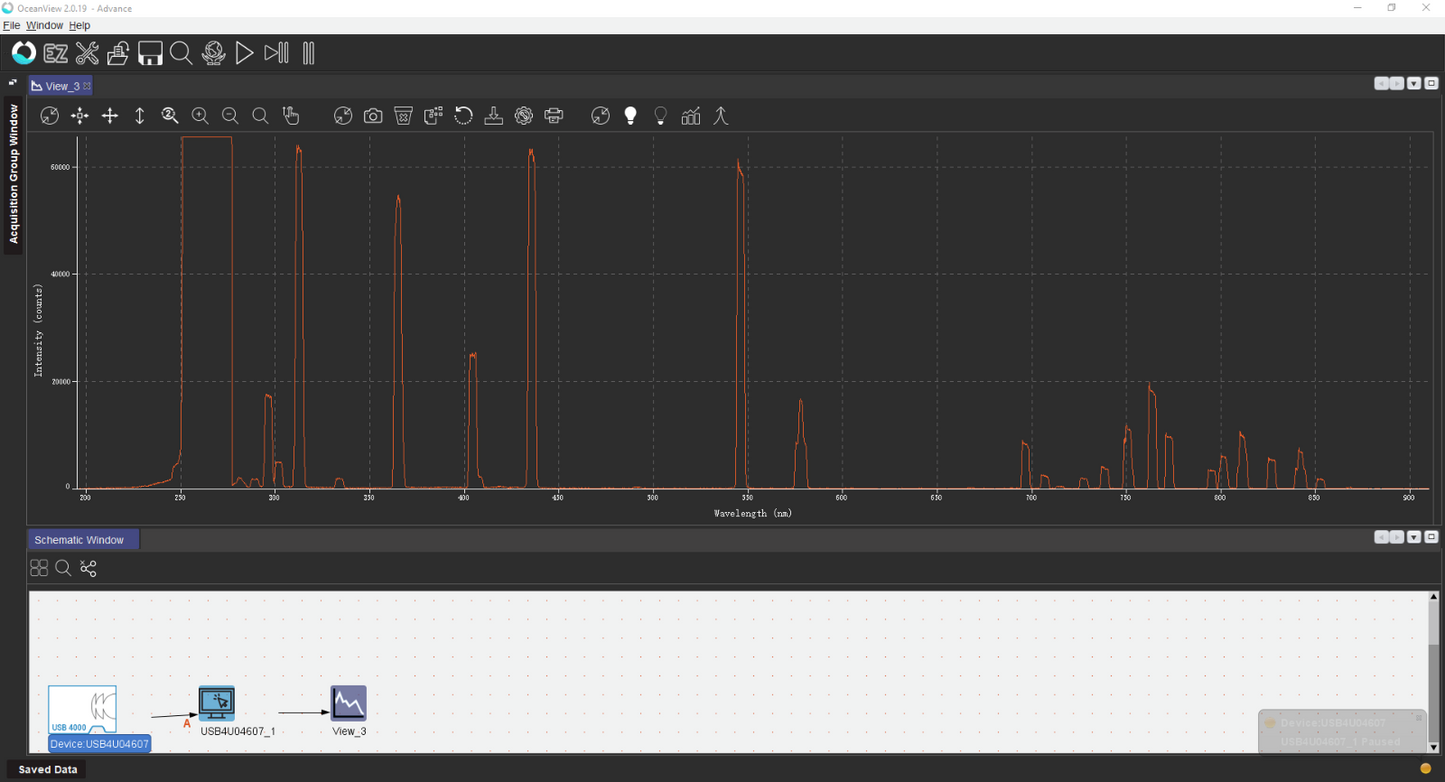
Task: Open the EZ quick-start wizard icon
Action: (x=56, y=54)
